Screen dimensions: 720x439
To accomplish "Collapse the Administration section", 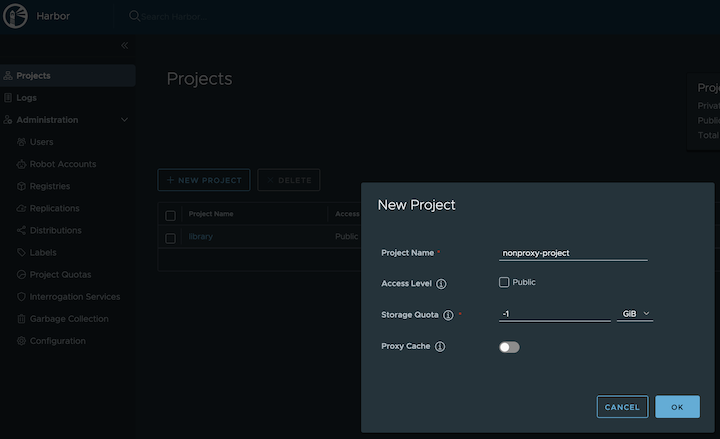I will point(124,120).
